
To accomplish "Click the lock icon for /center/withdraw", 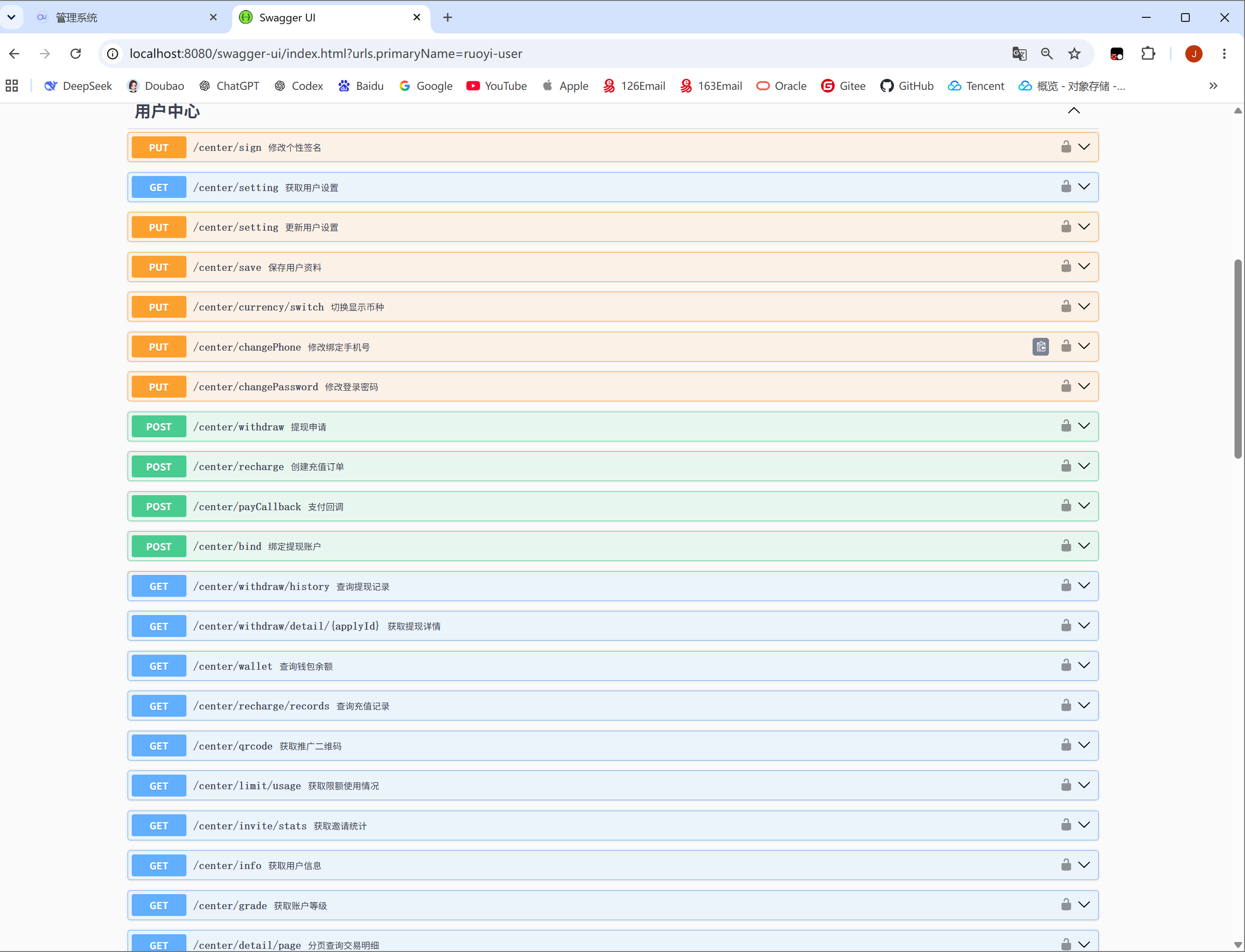I will (x=1066, y=425).
